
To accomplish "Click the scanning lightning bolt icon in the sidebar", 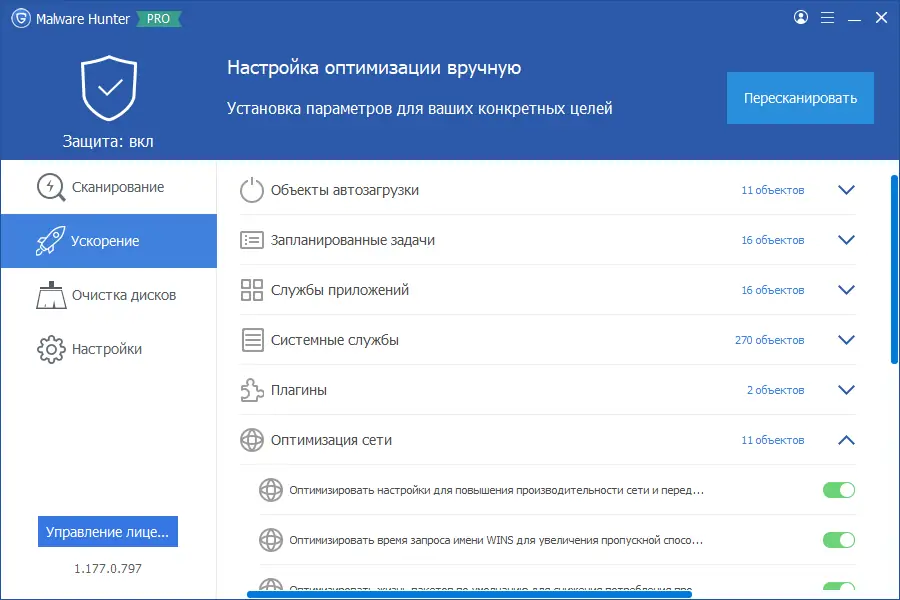I will click(x=48, y=186).
